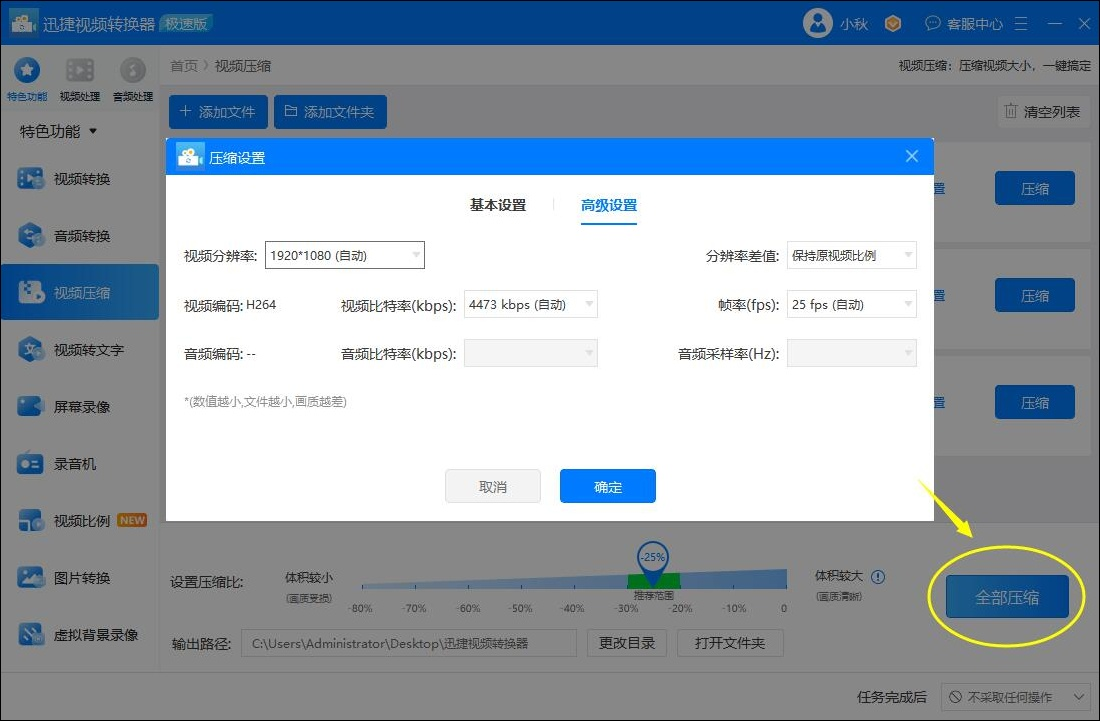Select 视频压缩 in the sidebar
The image size is (1100, 721).
pyautogui.click(x=80, y=292)
